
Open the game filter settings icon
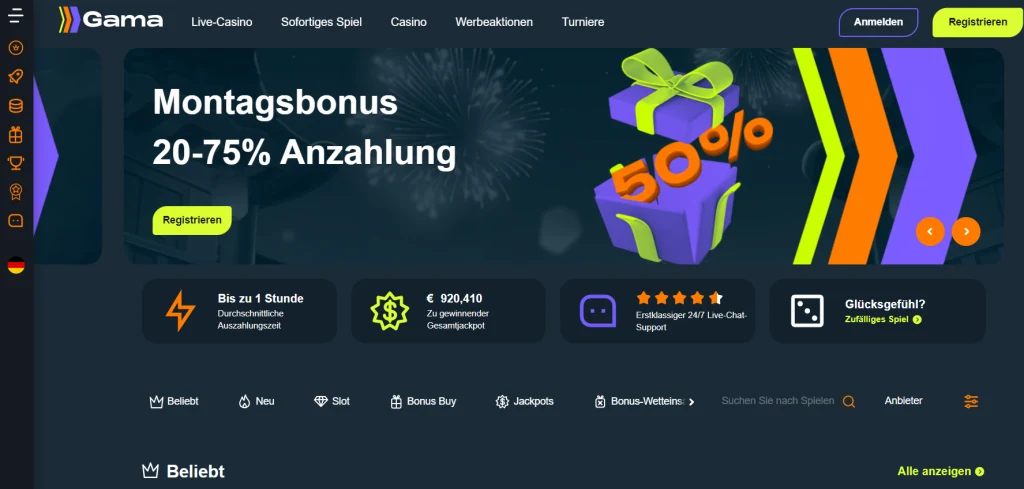coord(971,402)
